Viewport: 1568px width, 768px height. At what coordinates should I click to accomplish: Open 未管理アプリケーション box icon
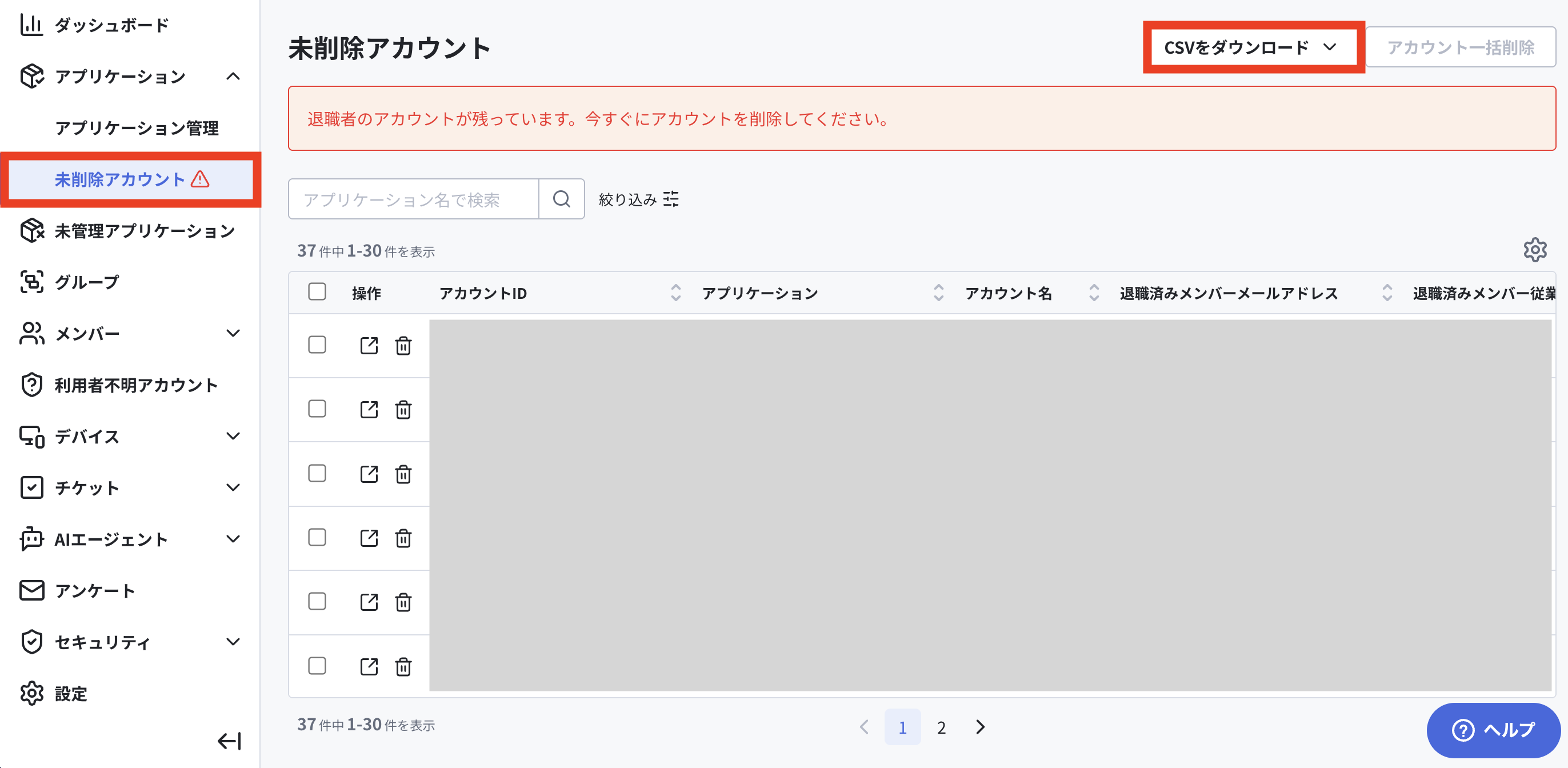click(x=31, y=231)
